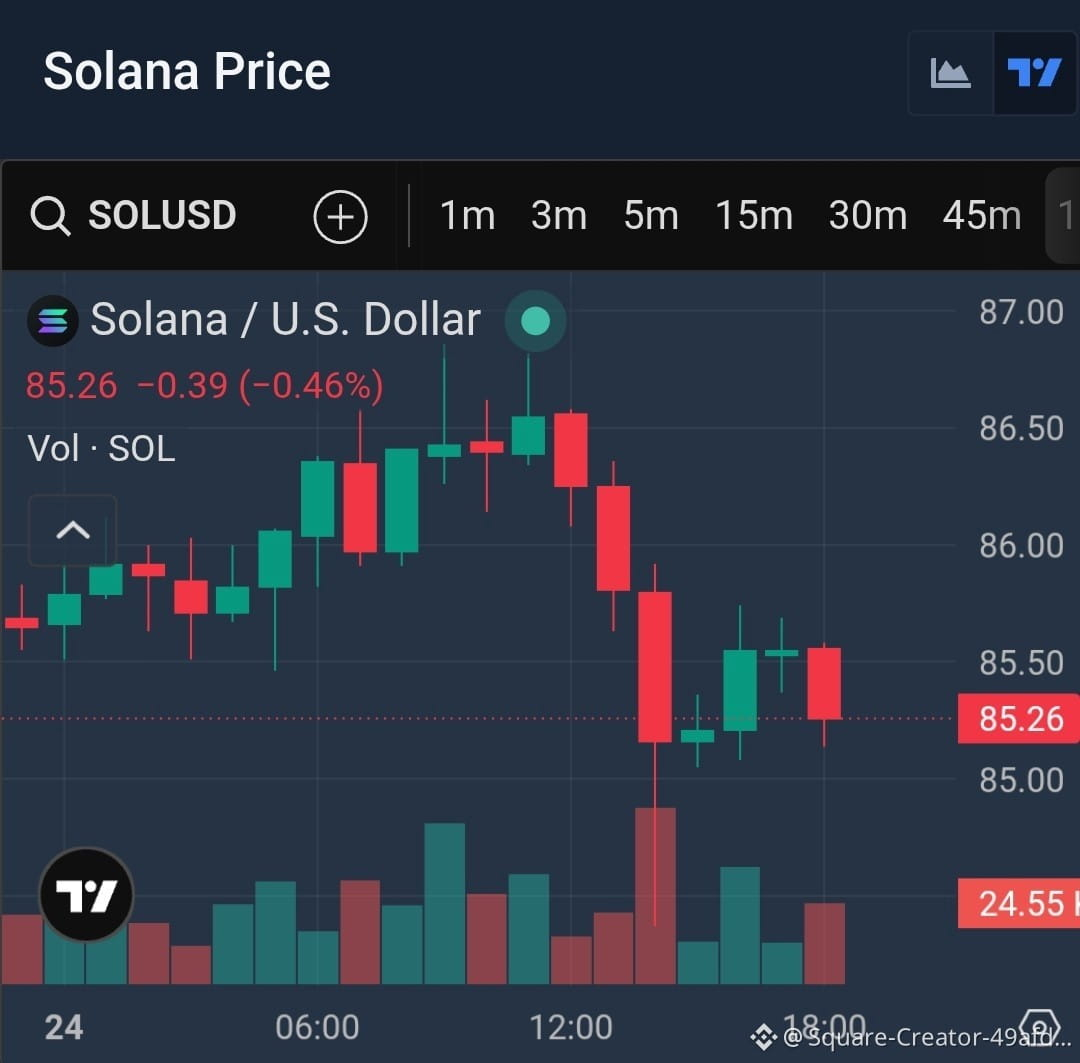Click the round TradingView logo badge

tap(86, 894)
